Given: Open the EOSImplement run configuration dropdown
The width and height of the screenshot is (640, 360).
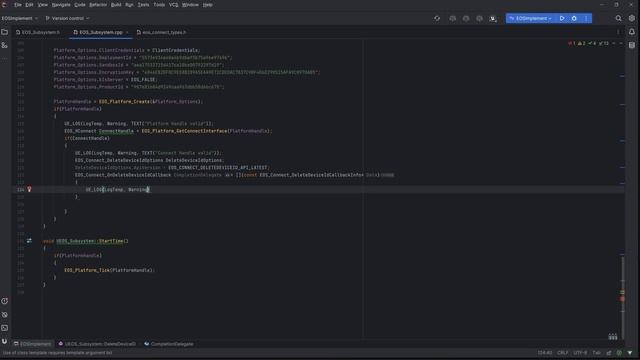Looking at the screenshot, I should (530, 18).
